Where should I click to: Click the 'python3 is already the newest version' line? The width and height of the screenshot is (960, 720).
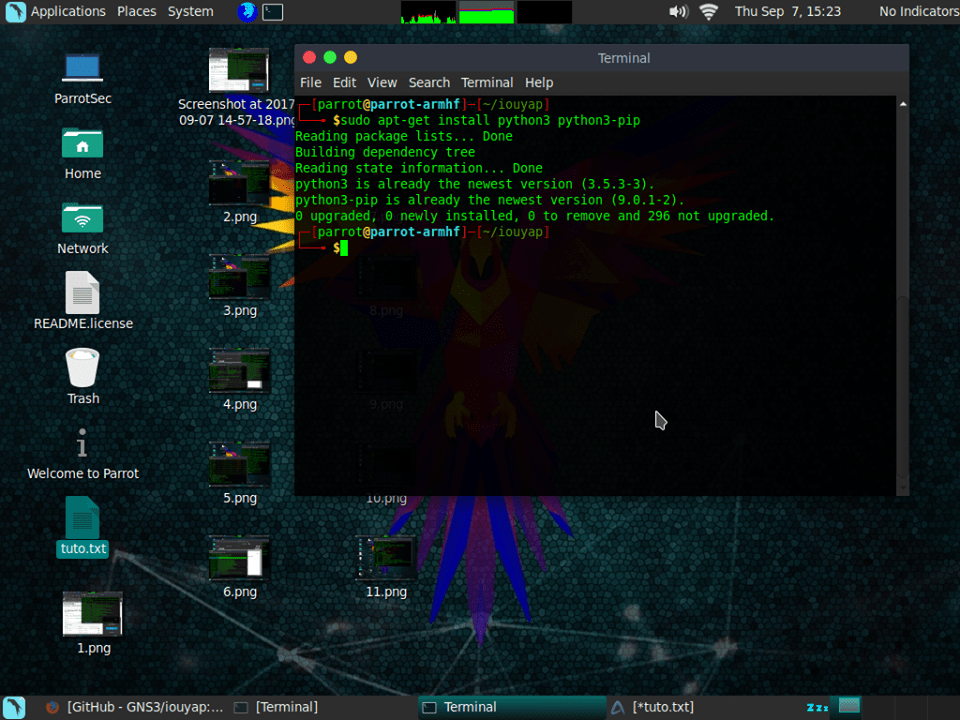(474, 184)
